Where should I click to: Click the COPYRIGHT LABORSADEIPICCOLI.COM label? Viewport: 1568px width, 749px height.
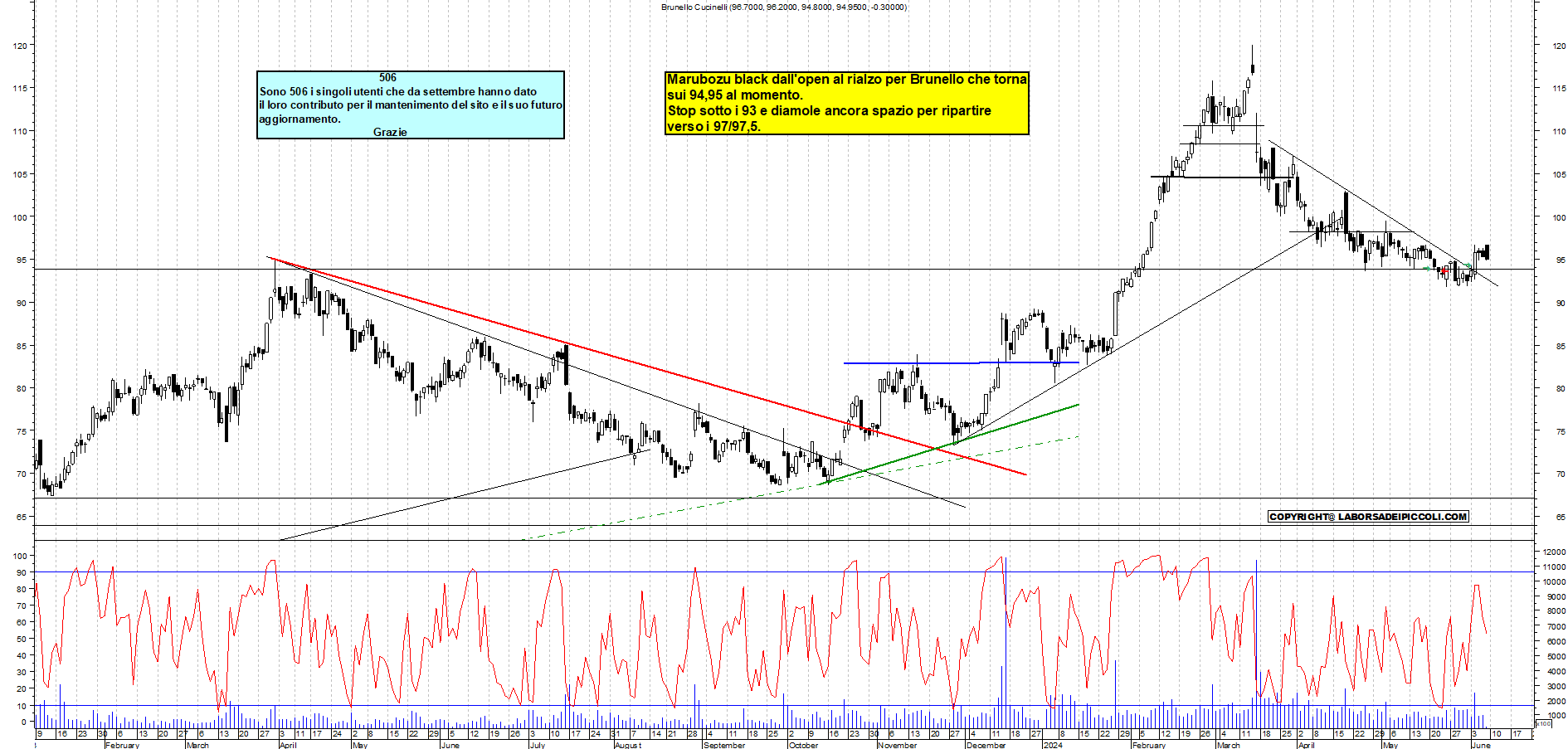pyautogui.click(x=1368, y=516)
